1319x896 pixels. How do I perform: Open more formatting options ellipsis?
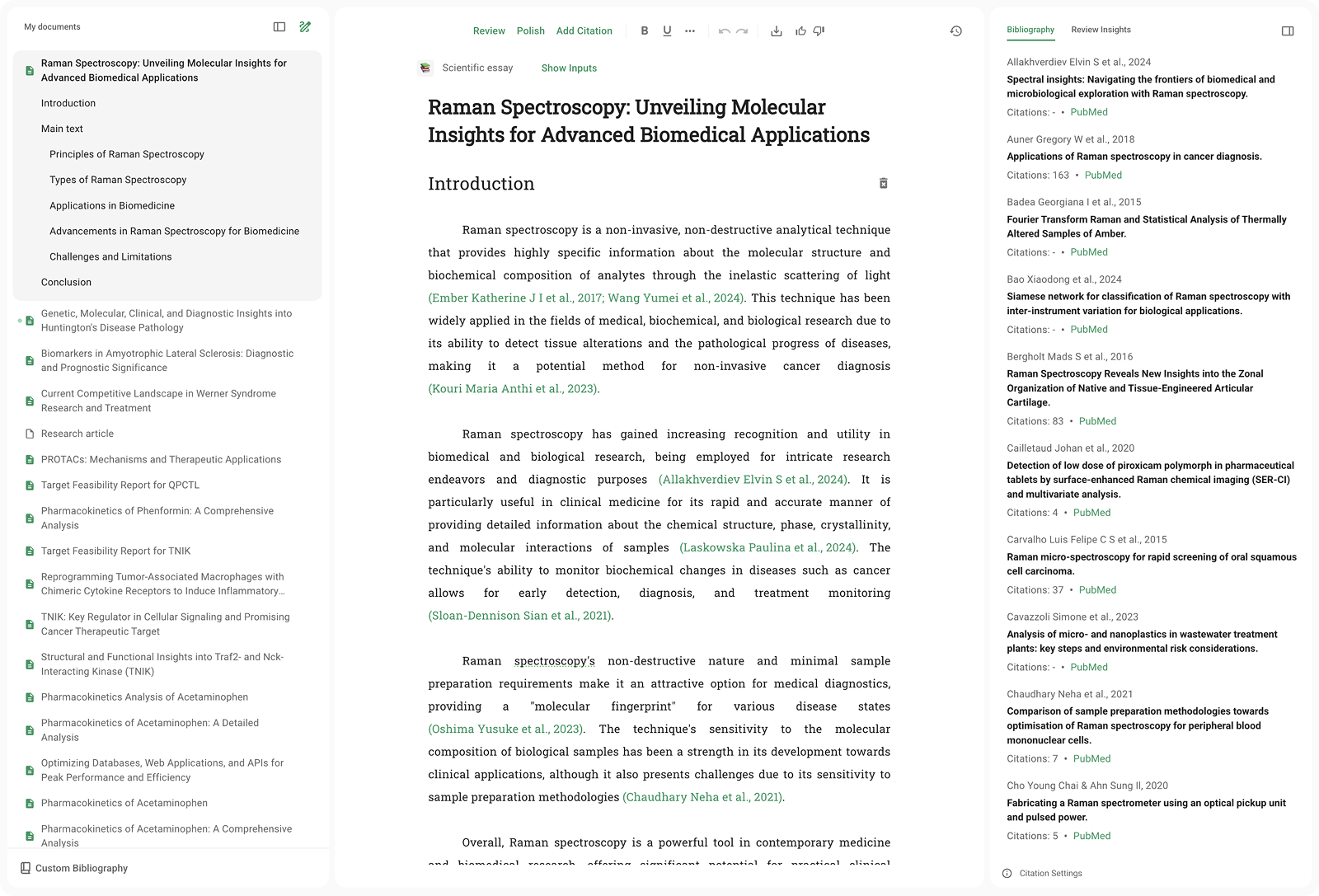tap(690, 31)
